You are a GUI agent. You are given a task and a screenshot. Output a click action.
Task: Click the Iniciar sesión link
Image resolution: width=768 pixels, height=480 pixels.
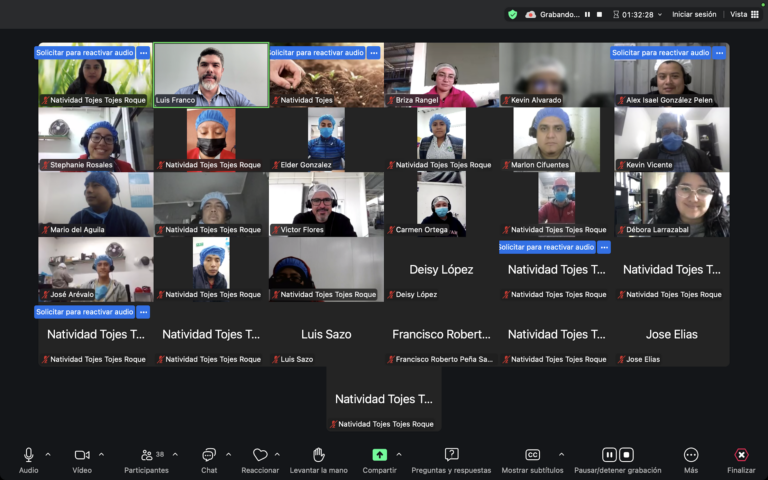tap(694, 15)
